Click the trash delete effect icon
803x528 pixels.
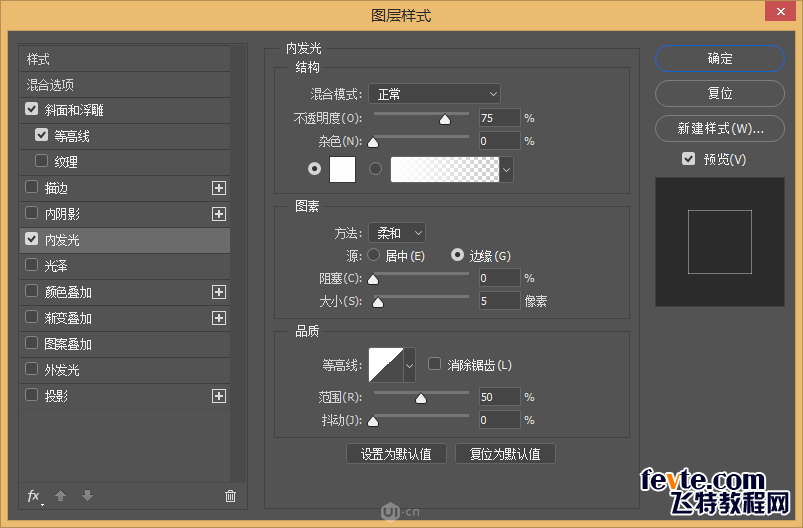pyautogui.click(x=231, y=495)
